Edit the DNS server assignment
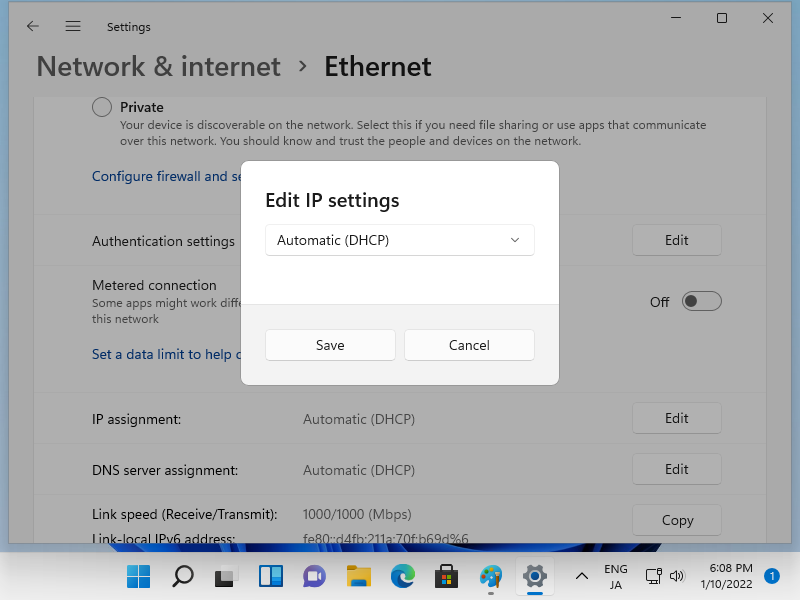 coord(677,469)
